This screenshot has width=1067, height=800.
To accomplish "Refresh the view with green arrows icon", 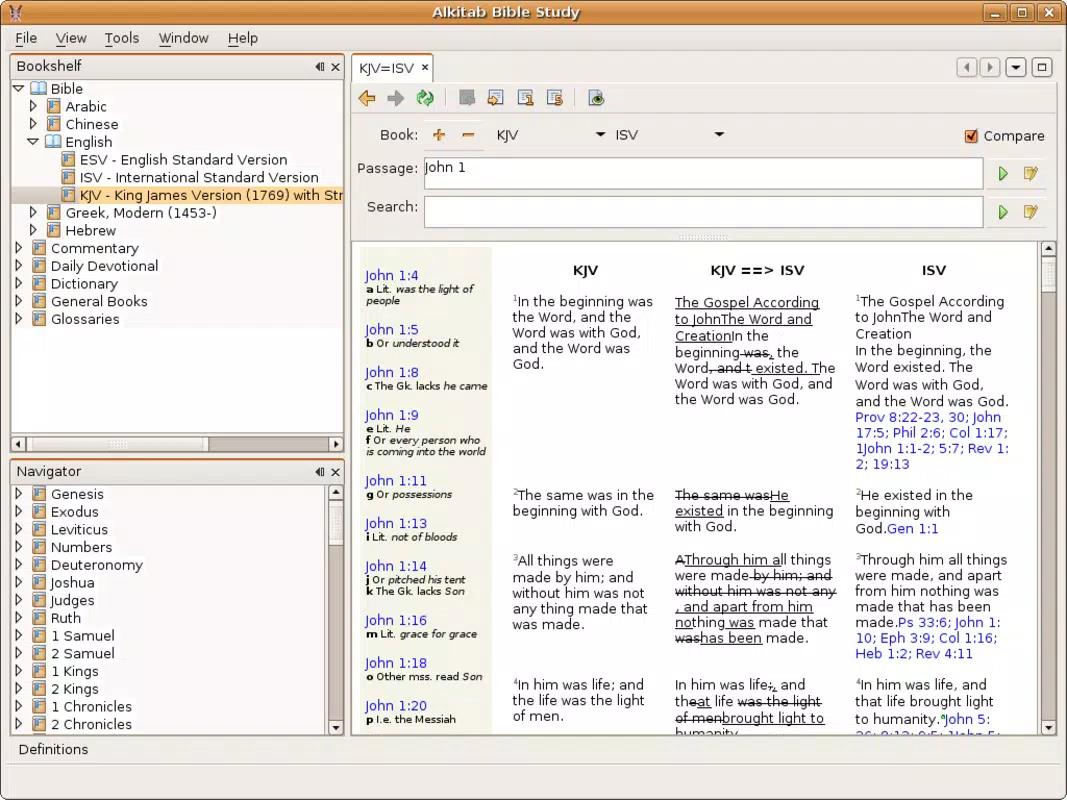I will point(425,99).
